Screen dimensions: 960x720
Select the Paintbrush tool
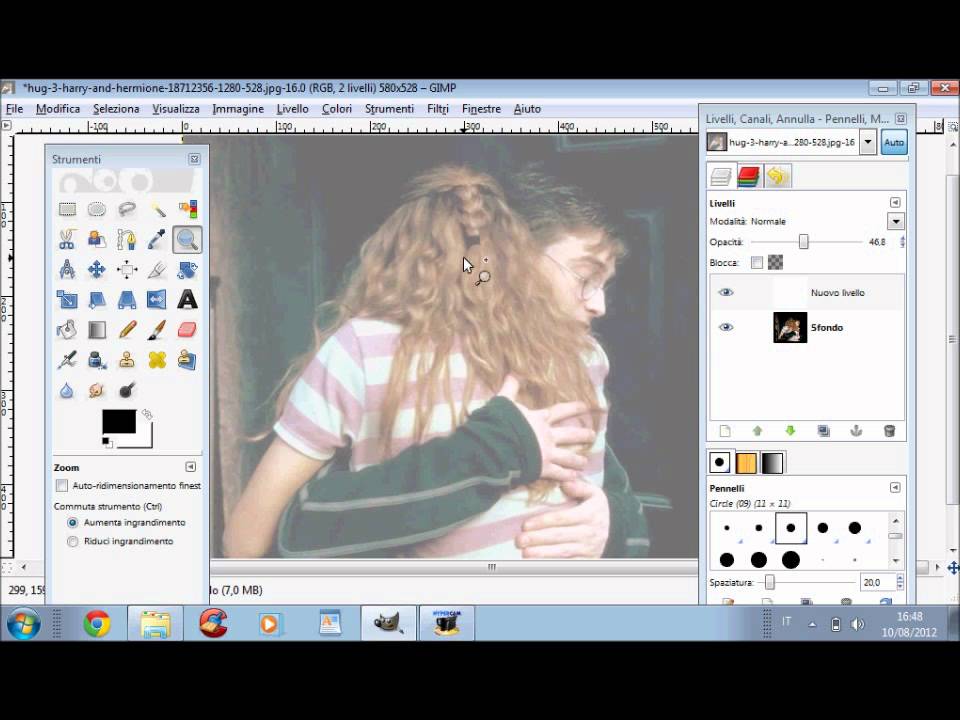[157, 330]
